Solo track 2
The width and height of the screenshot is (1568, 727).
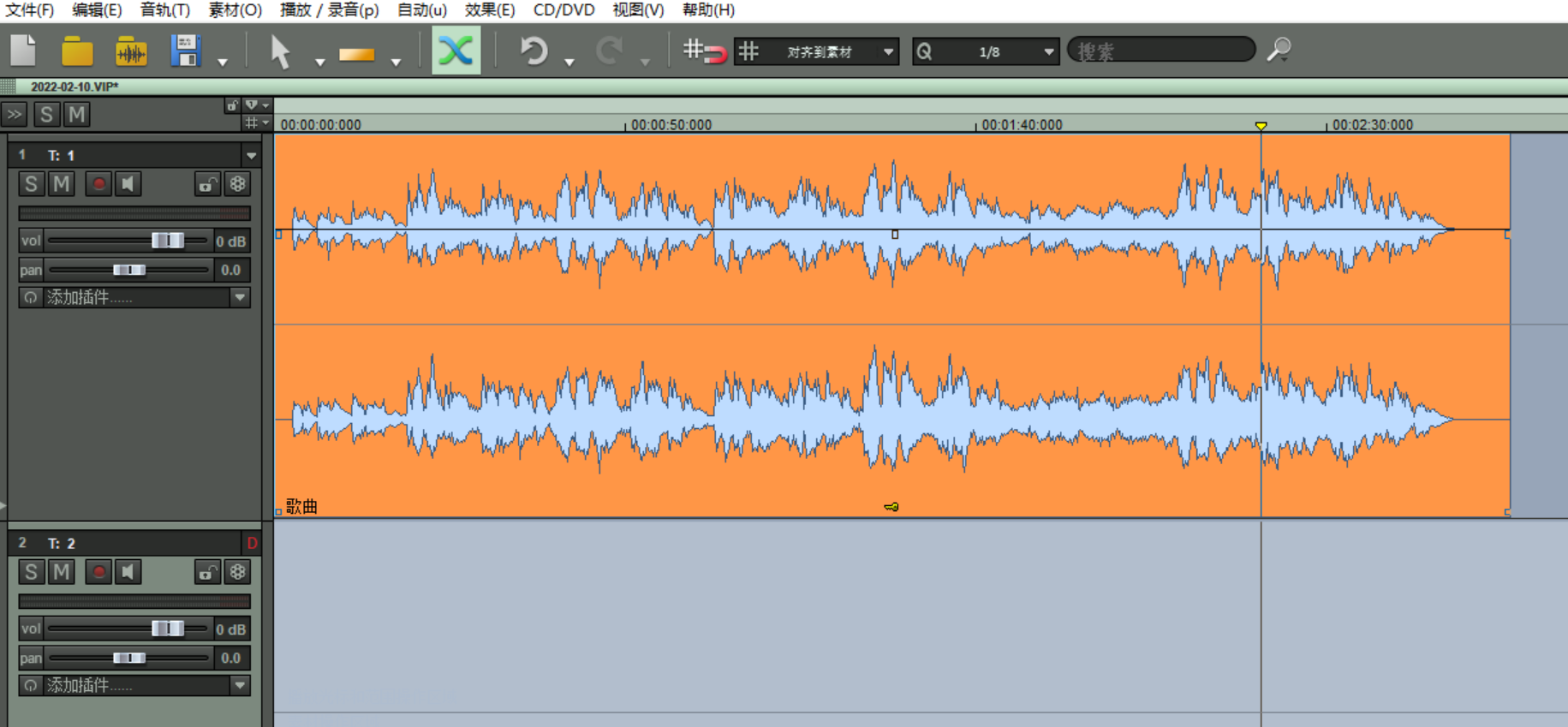(31, 571)
